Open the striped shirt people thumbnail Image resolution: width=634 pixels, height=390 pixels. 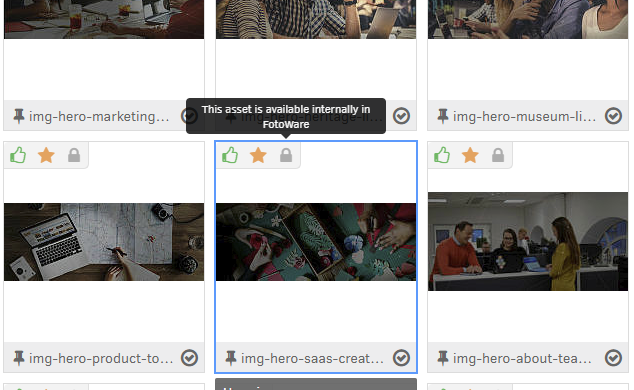tap(316, 19)
